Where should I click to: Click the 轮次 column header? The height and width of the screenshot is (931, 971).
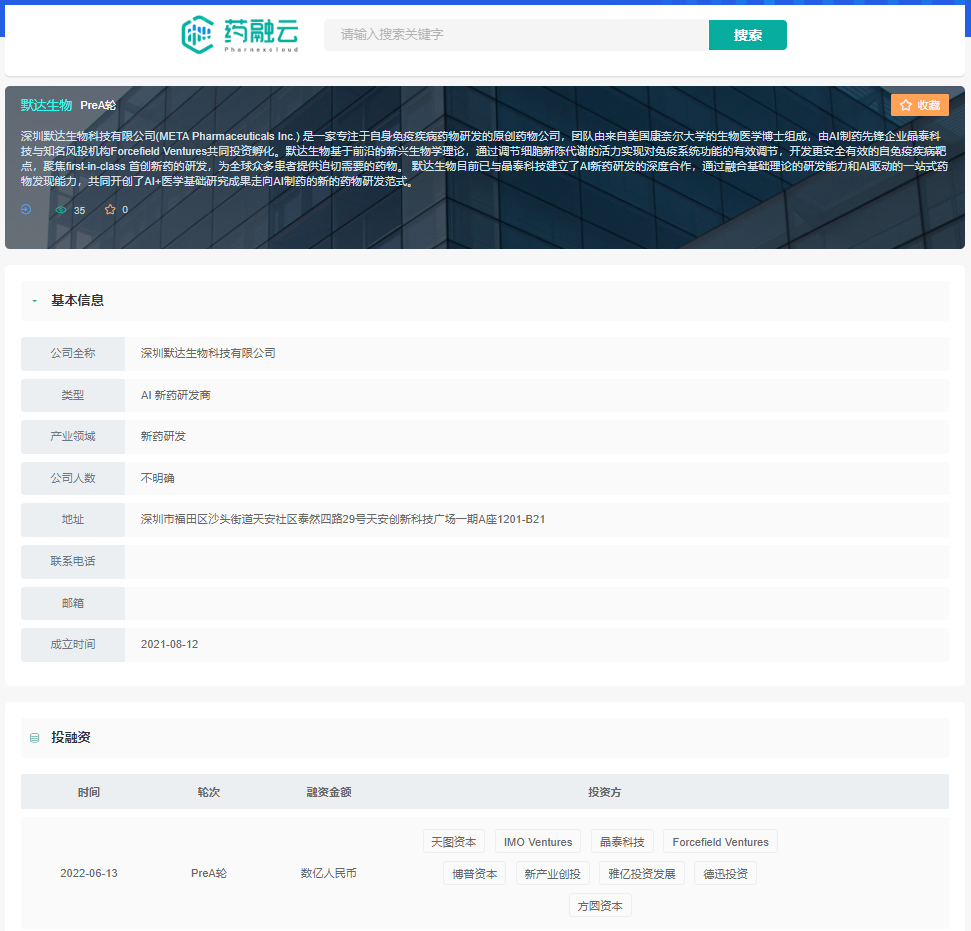pyautogui.click(x=209, y=792)
